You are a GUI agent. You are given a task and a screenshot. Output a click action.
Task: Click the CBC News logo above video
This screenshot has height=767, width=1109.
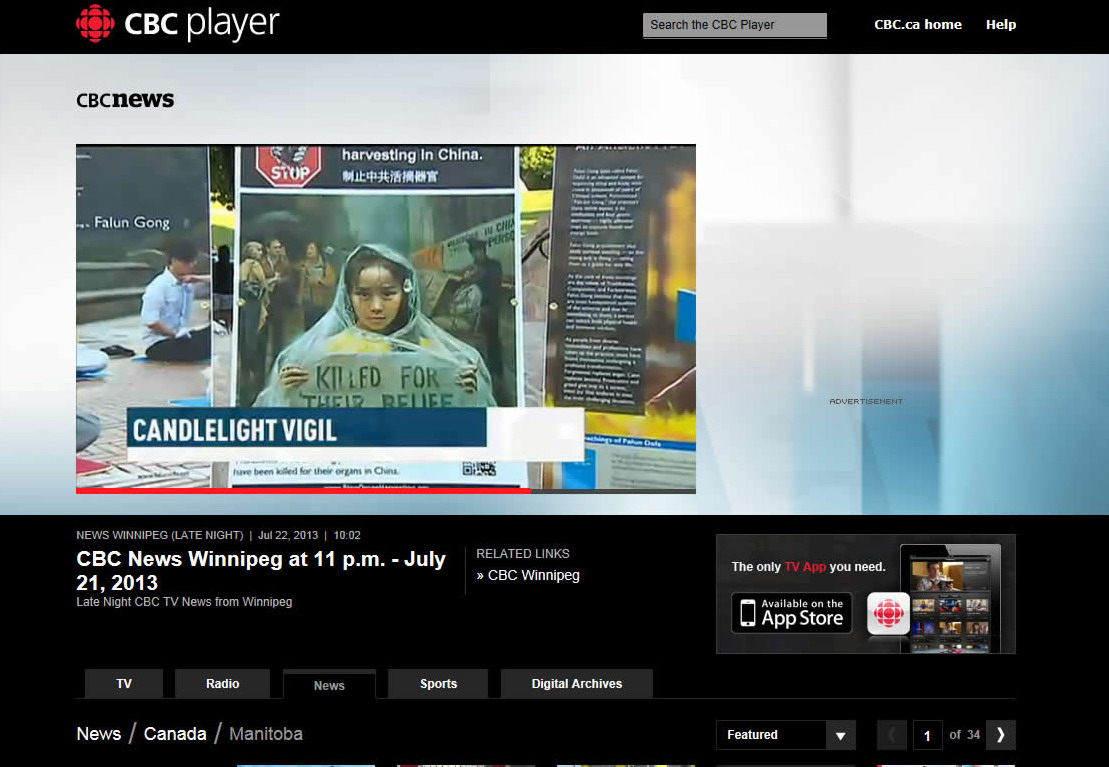[x=125, y=100]
